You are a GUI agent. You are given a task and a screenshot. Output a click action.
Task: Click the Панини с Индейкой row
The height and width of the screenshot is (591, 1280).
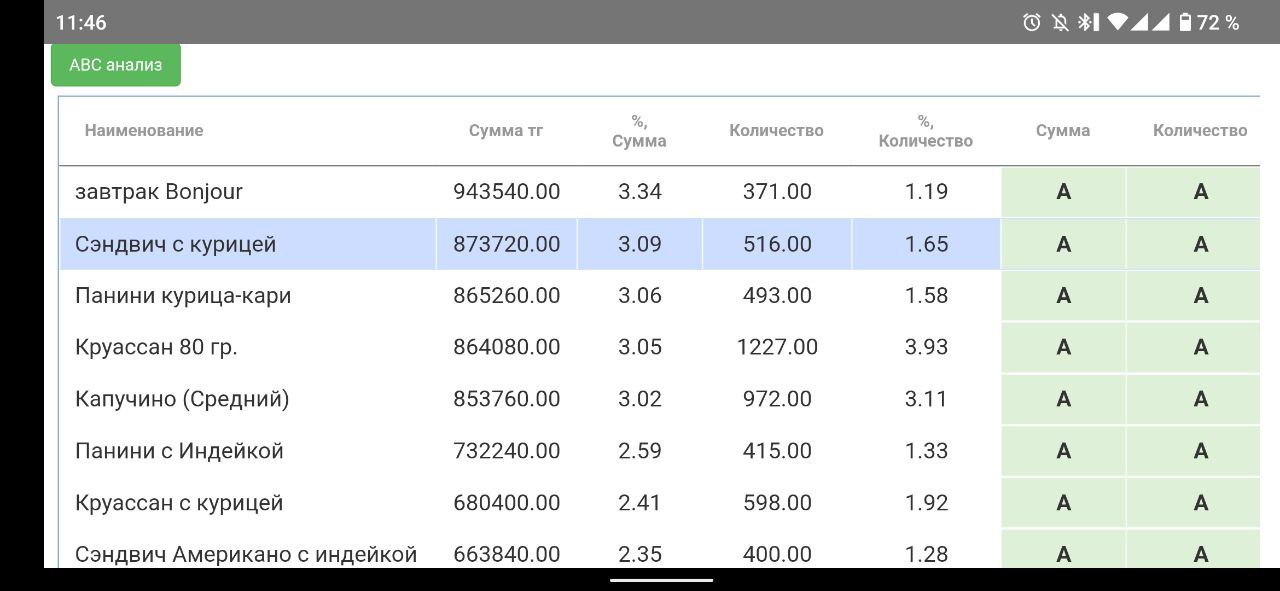pos(179,451)
